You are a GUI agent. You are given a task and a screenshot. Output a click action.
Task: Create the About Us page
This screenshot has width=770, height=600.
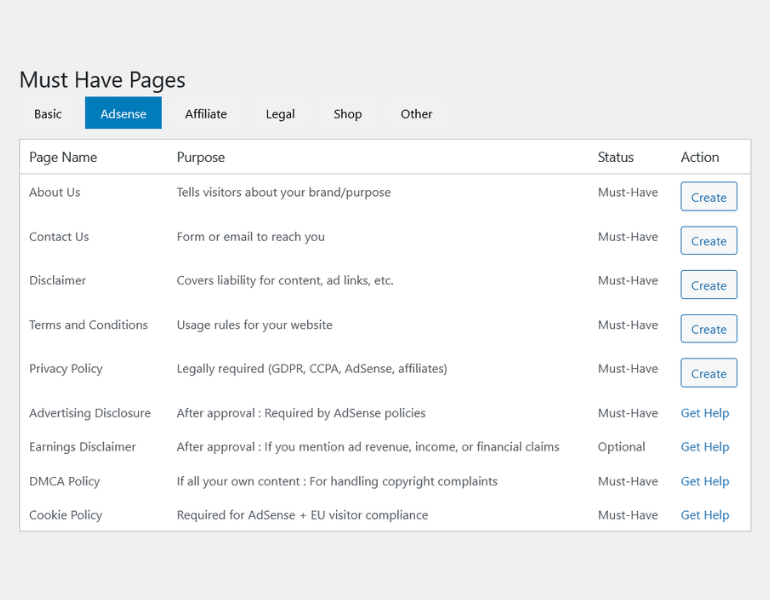coord(709,197)
